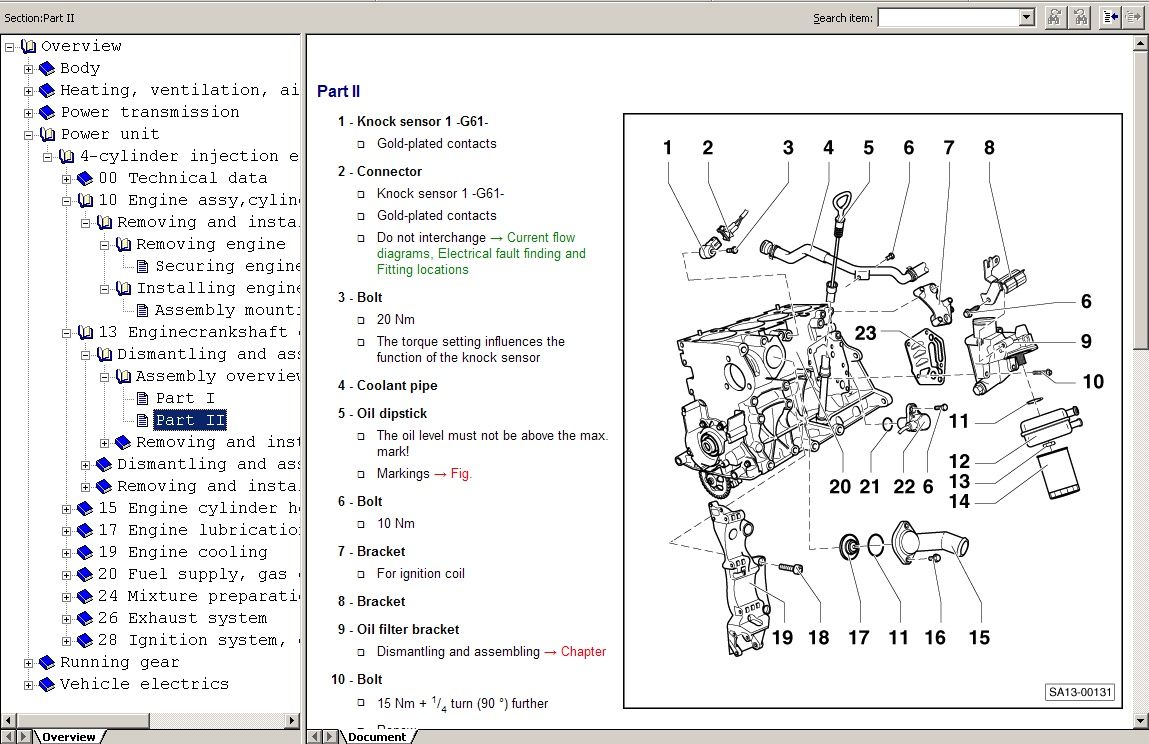Click the 28 Ignition system book icon
The image size is (1149, 744).
pyautogui.click(x=85, y=640)
